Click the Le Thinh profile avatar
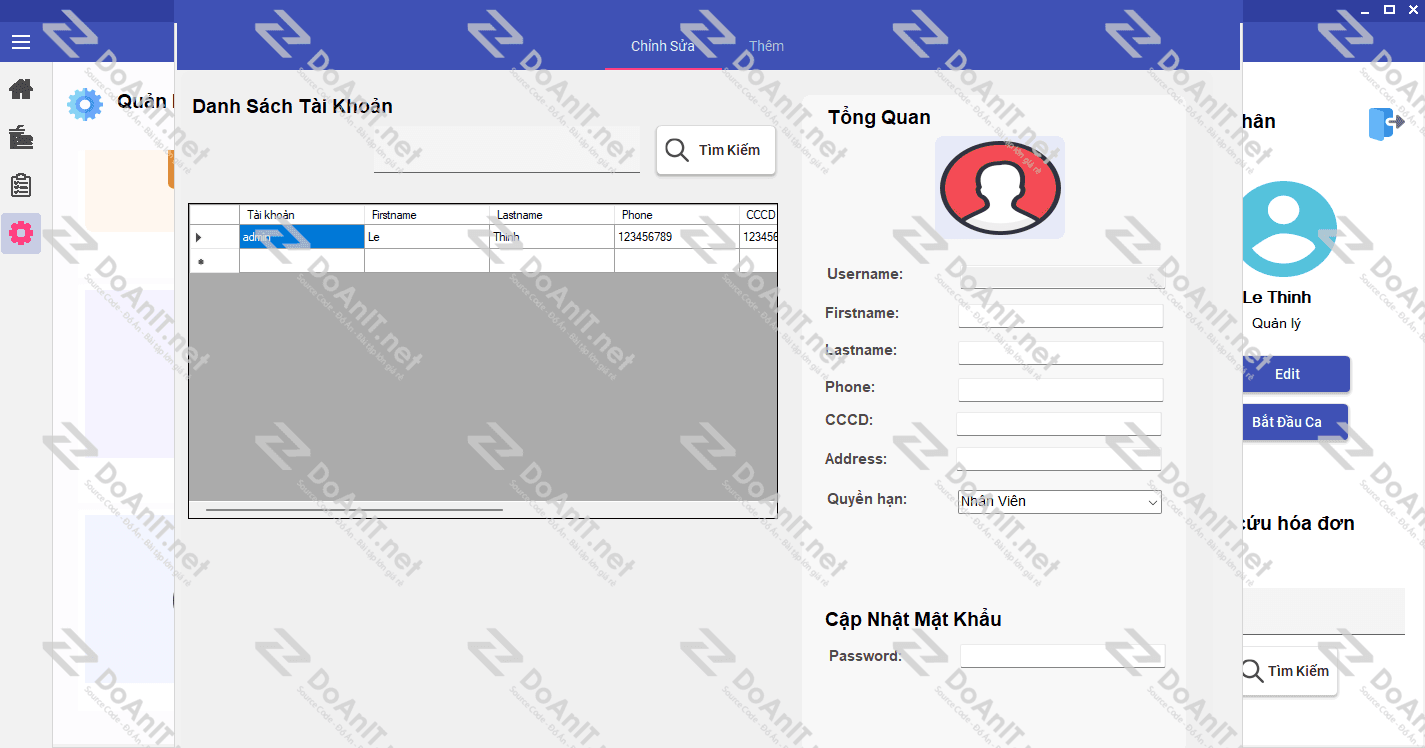This screenshot has height=748, width=1425. tap(1288, 229)
